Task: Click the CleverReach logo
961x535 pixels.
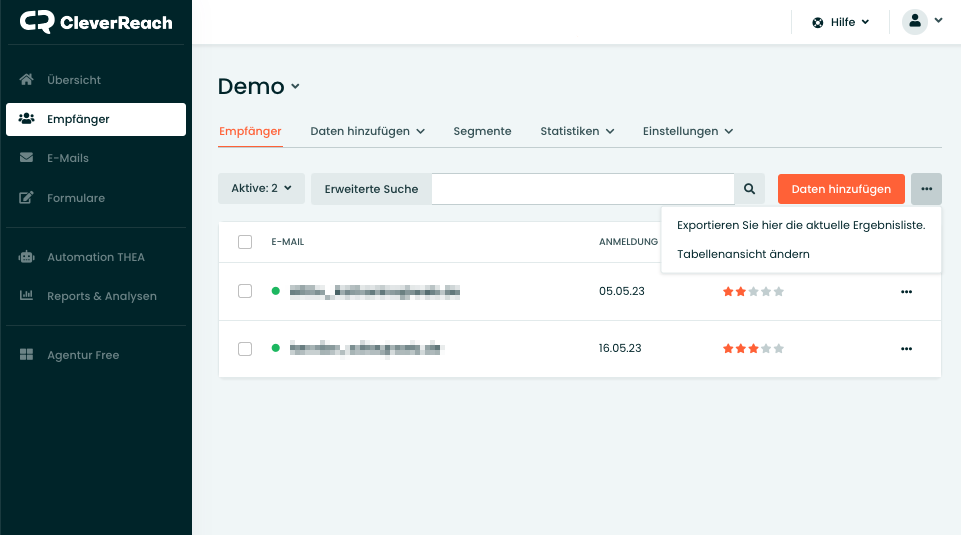Action: pyautogui.click(x=96, y=22)
